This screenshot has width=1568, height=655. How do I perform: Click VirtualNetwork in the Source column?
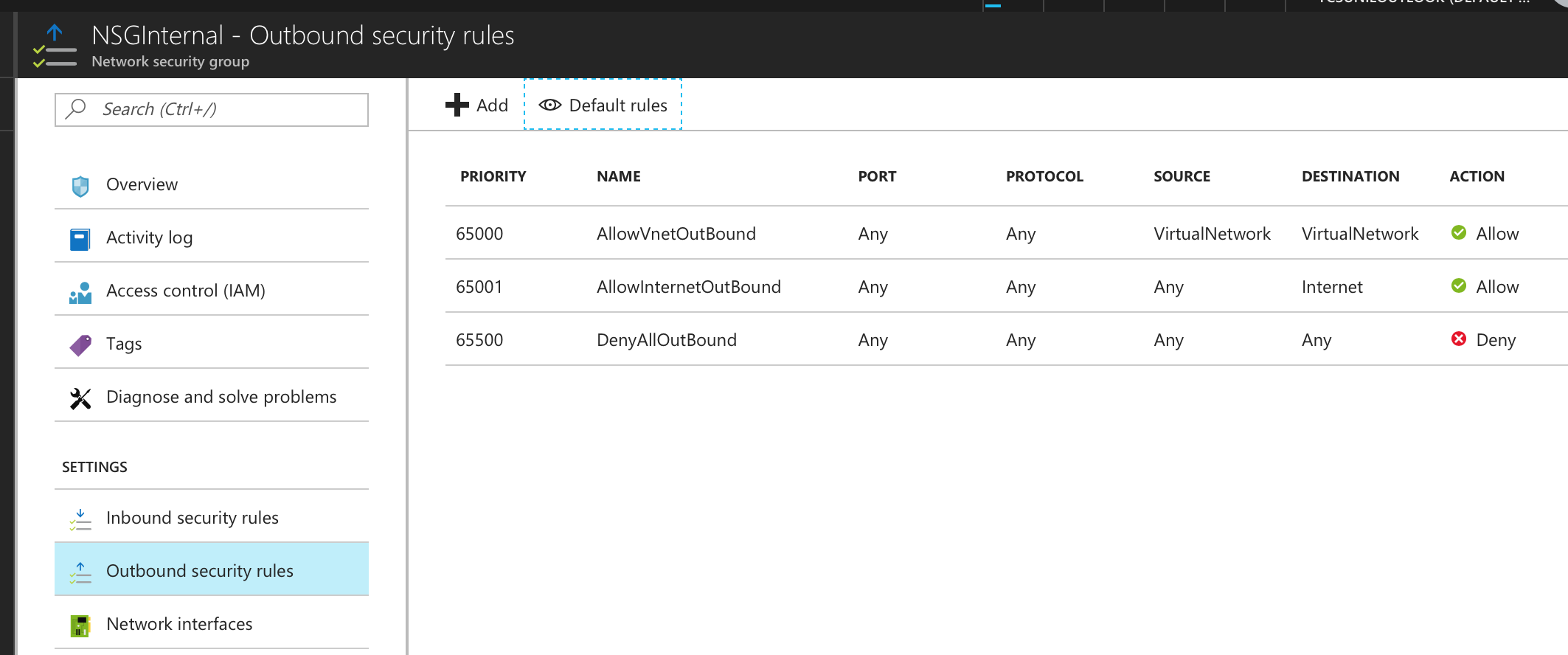click(x=1213, y=234)
